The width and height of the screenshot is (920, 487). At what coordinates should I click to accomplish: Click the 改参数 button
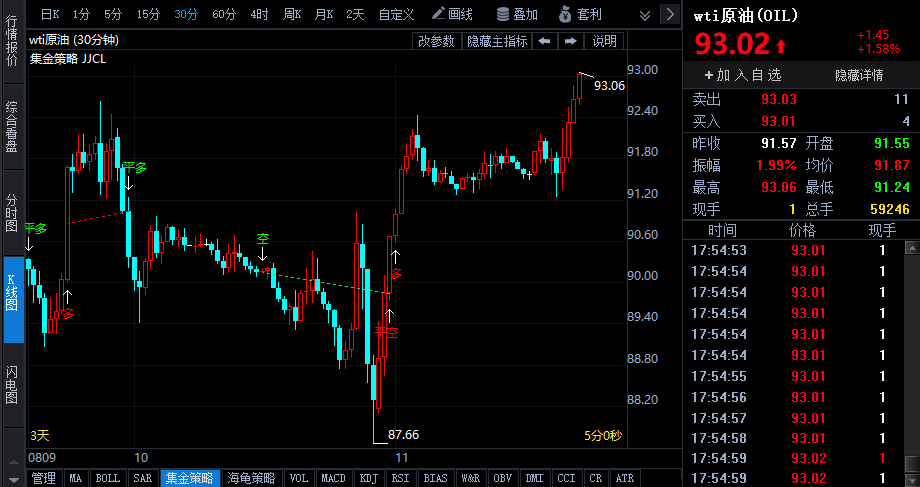click(436, 40)
